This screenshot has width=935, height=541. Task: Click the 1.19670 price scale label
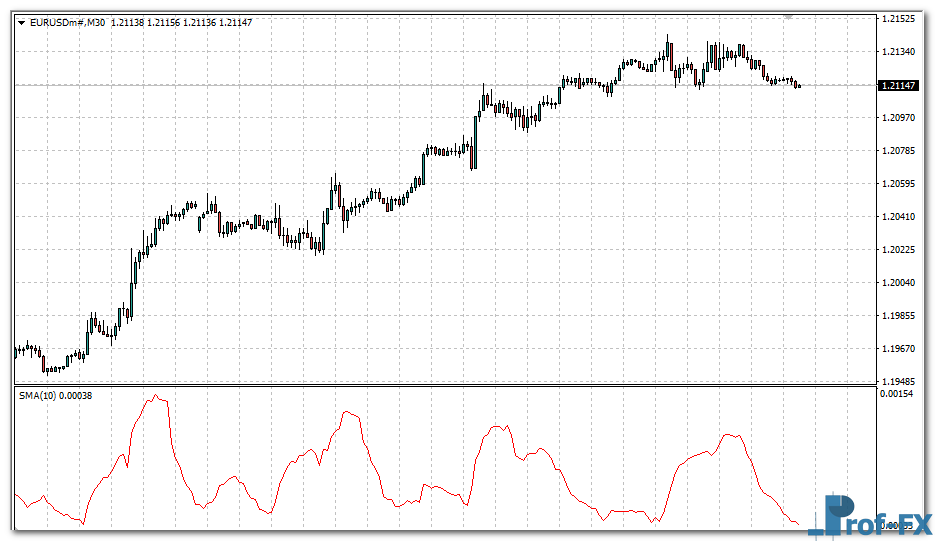click(898, 348)
